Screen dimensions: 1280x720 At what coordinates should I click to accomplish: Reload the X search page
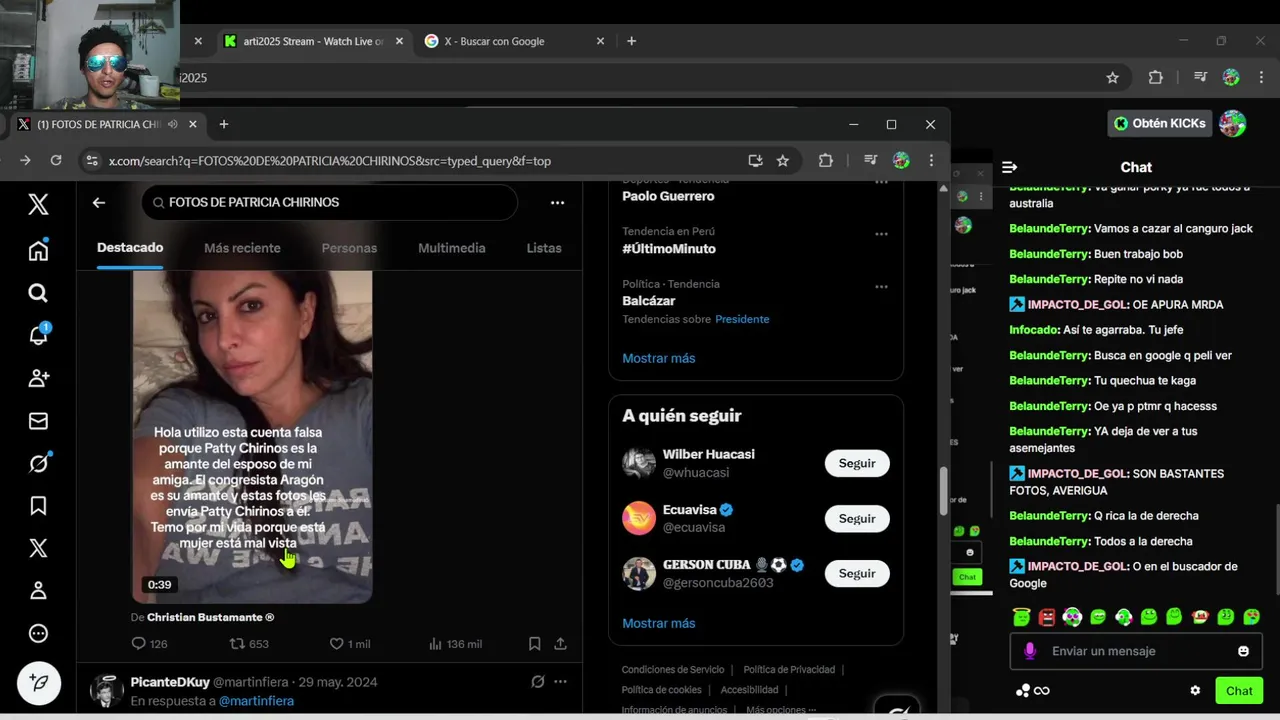pyautogui.click(x=56, y=160)
